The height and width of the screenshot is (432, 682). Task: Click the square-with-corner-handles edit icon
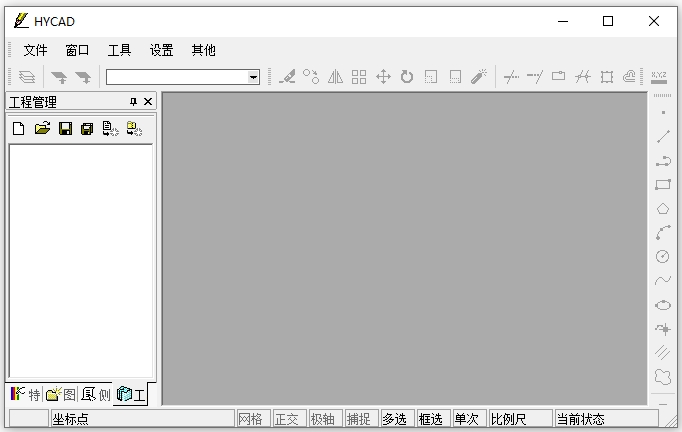click(x=607, y=77)
